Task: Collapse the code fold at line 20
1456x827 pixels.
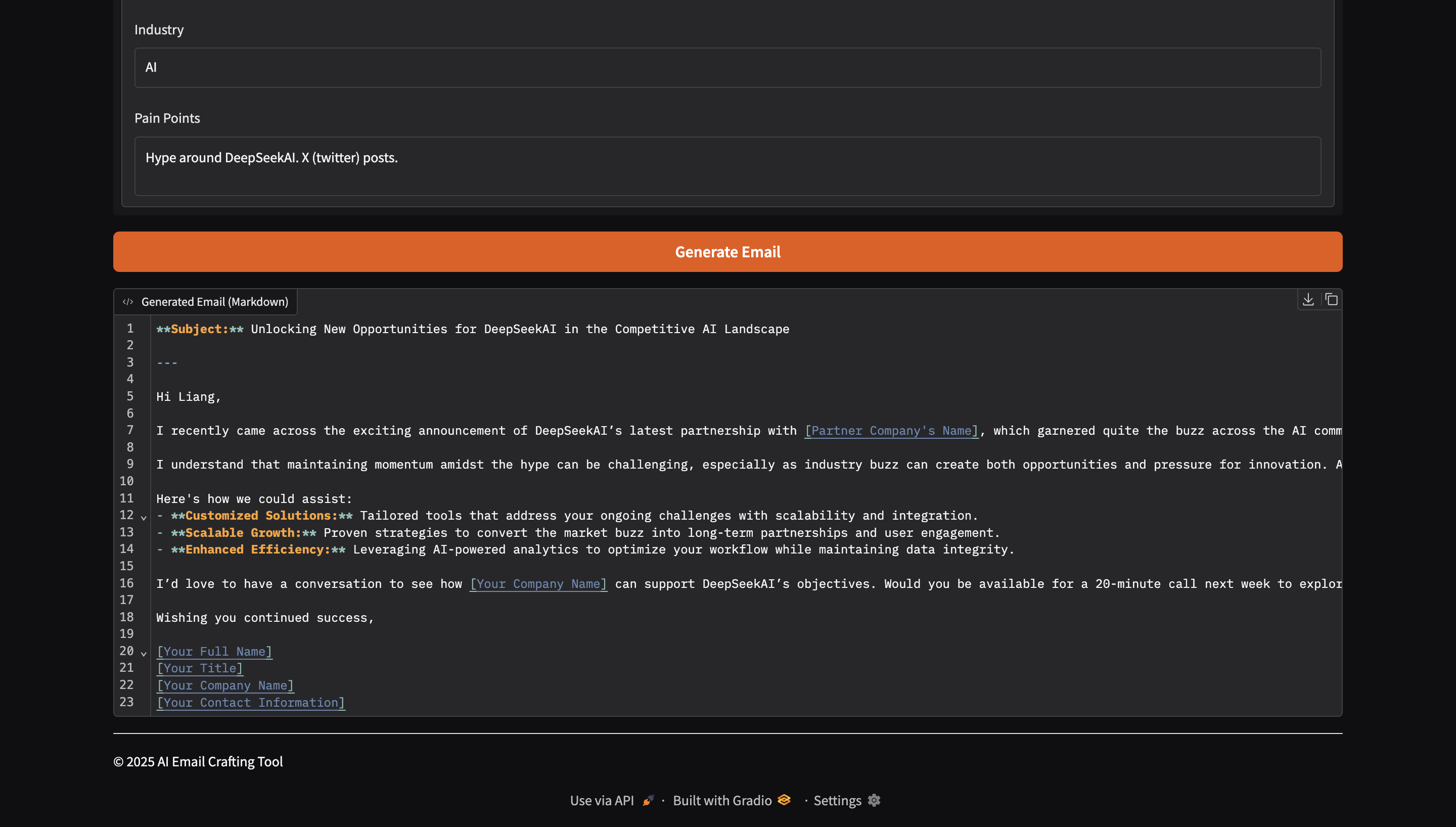Action: [144, 653]
